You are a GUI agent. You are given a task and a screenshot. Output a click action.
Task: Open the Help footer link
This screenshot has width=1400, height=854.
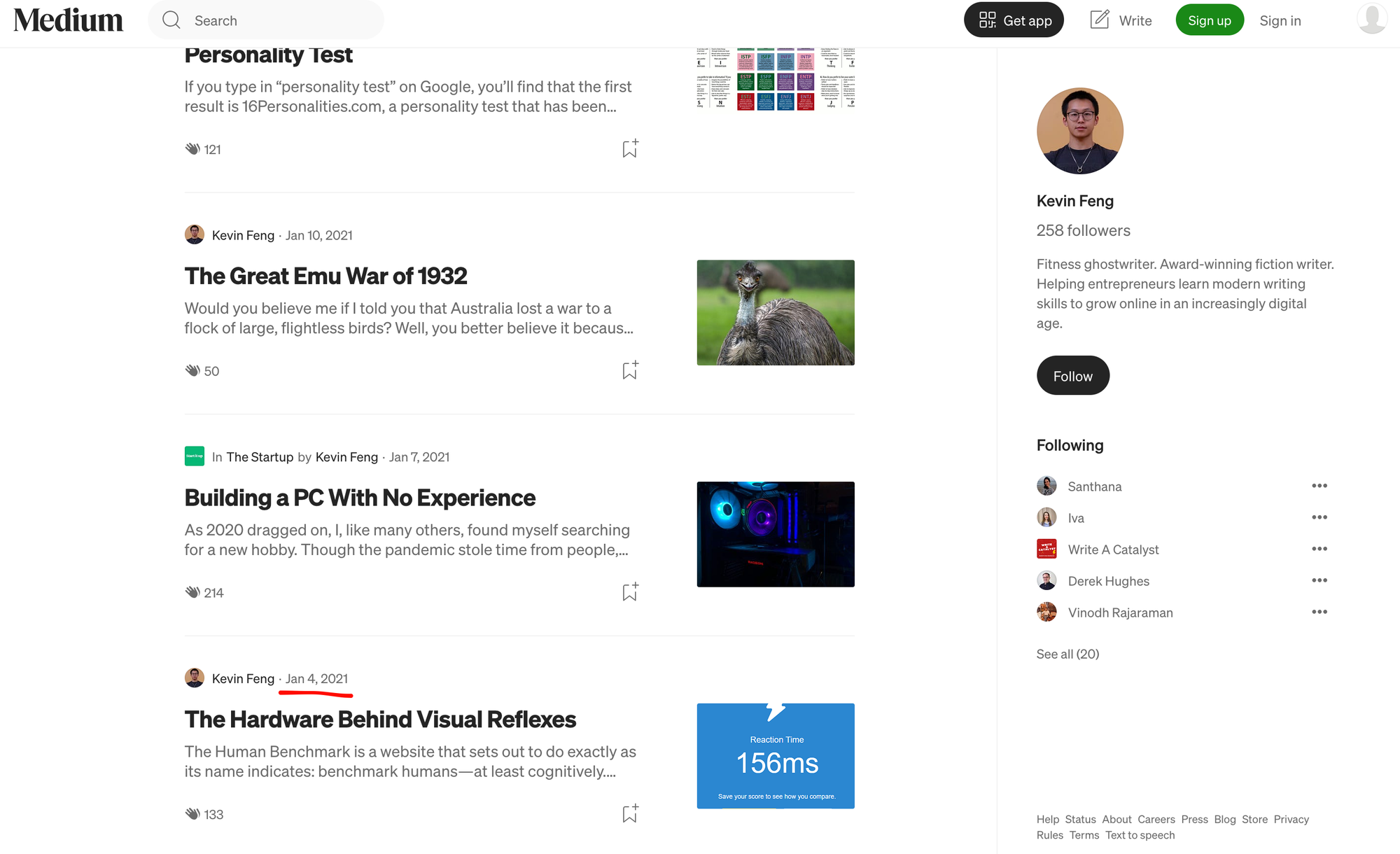[x=1048, y=819]
